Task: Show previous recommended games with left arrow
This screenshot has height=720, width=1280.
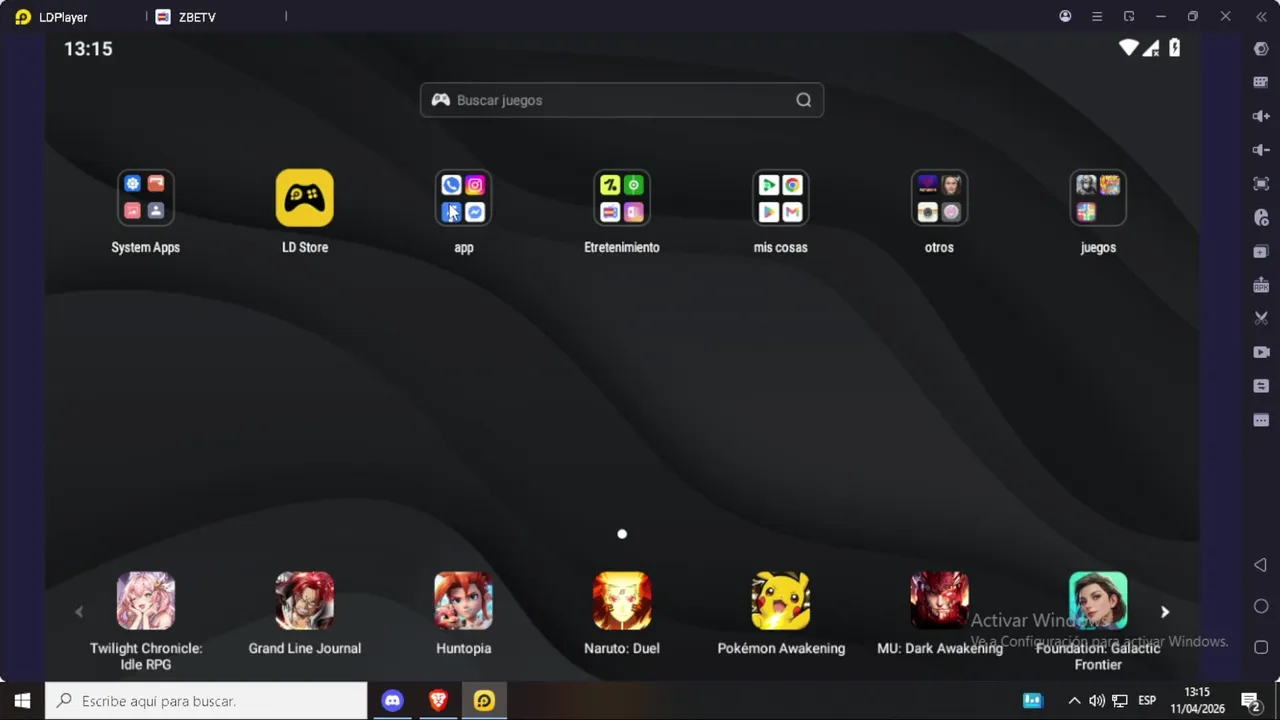Action: click(x=79, y=612)
